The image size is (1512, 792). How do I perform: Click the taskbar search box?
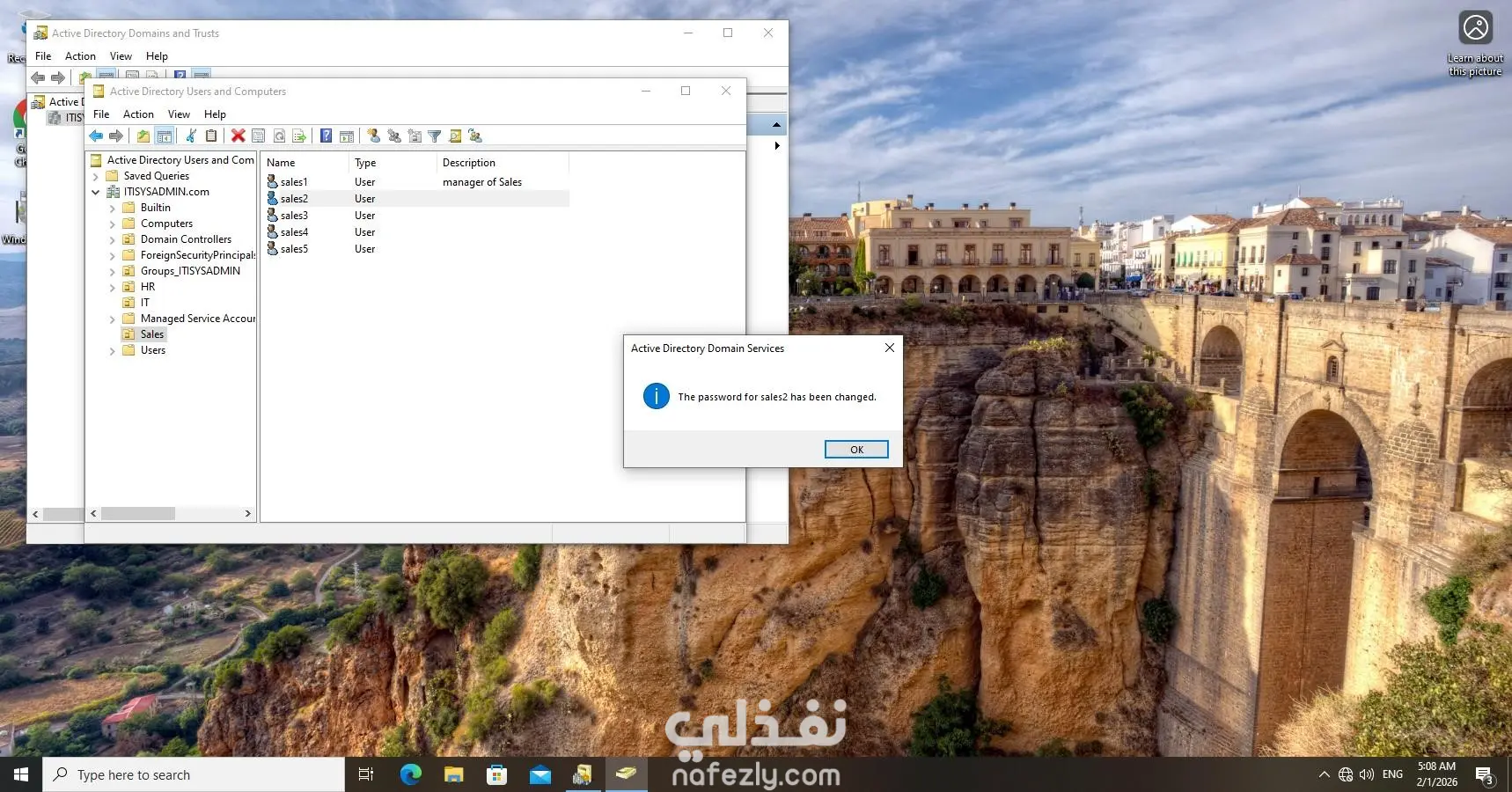coord(194,774)
